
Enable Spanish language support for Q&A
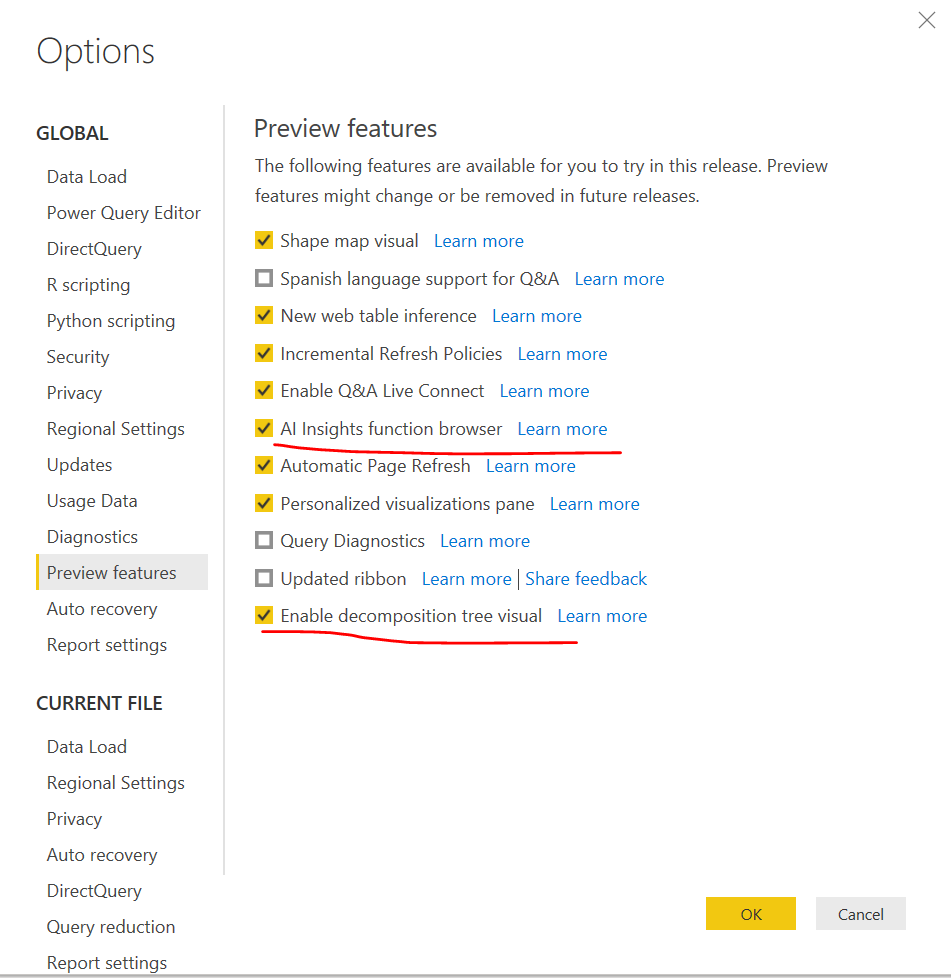point(264,279)
